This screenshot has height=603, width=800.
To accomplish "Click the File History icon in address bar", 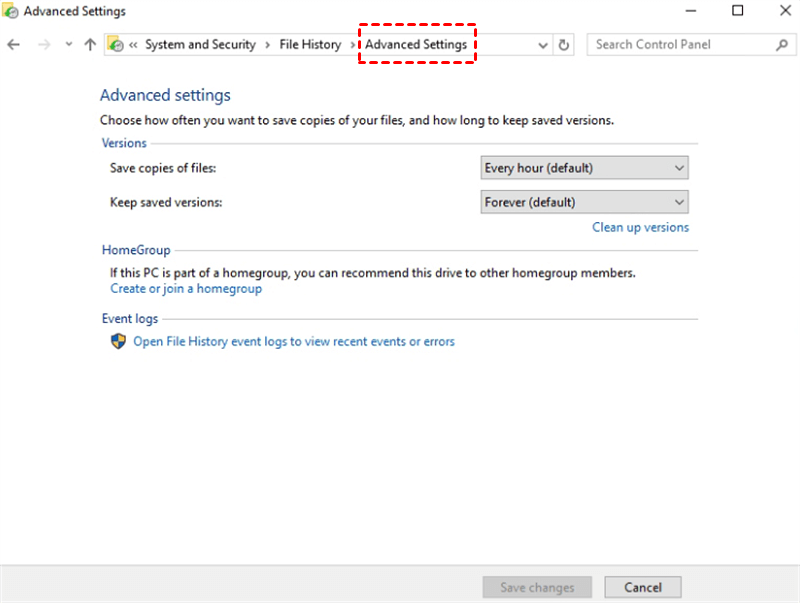I will point(115,45).
